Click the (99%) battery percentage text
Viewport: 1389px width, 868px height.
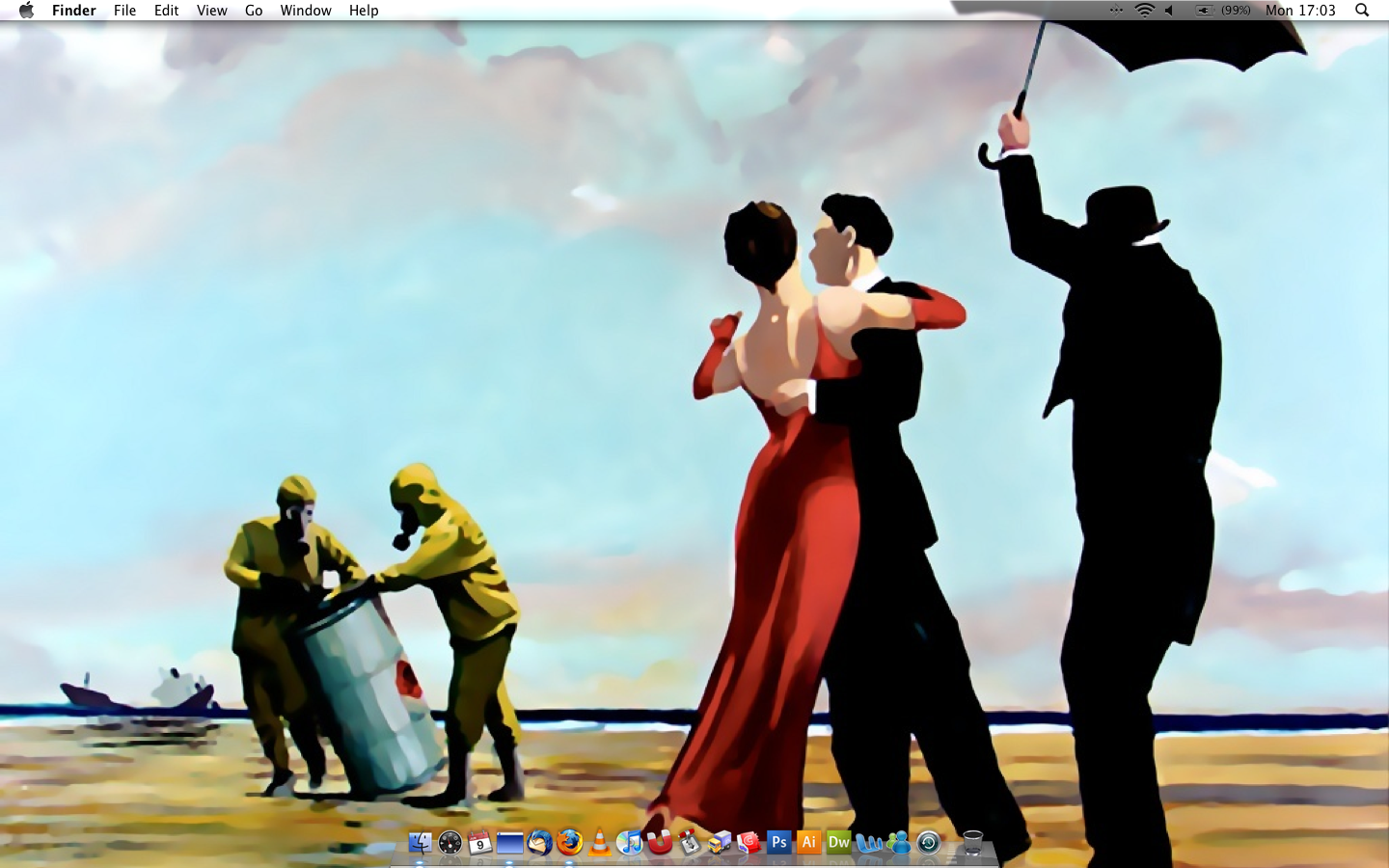[x=1236, y=11]
